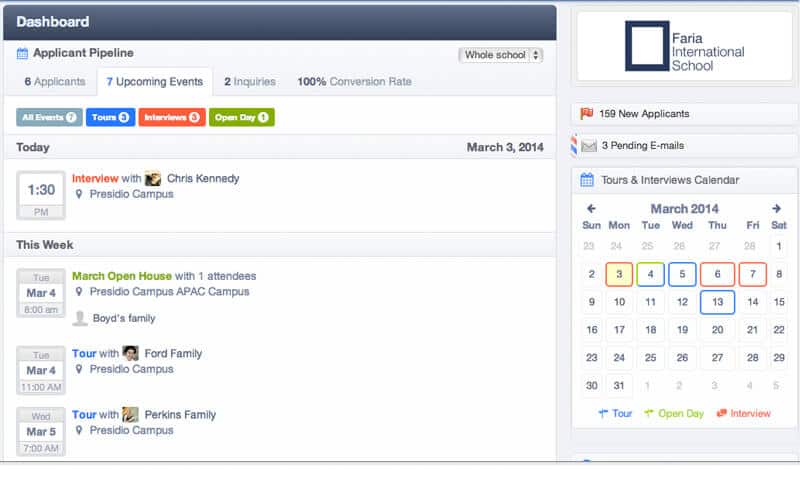
Task: Filter events by Open Day
Action: pos(241,117)
